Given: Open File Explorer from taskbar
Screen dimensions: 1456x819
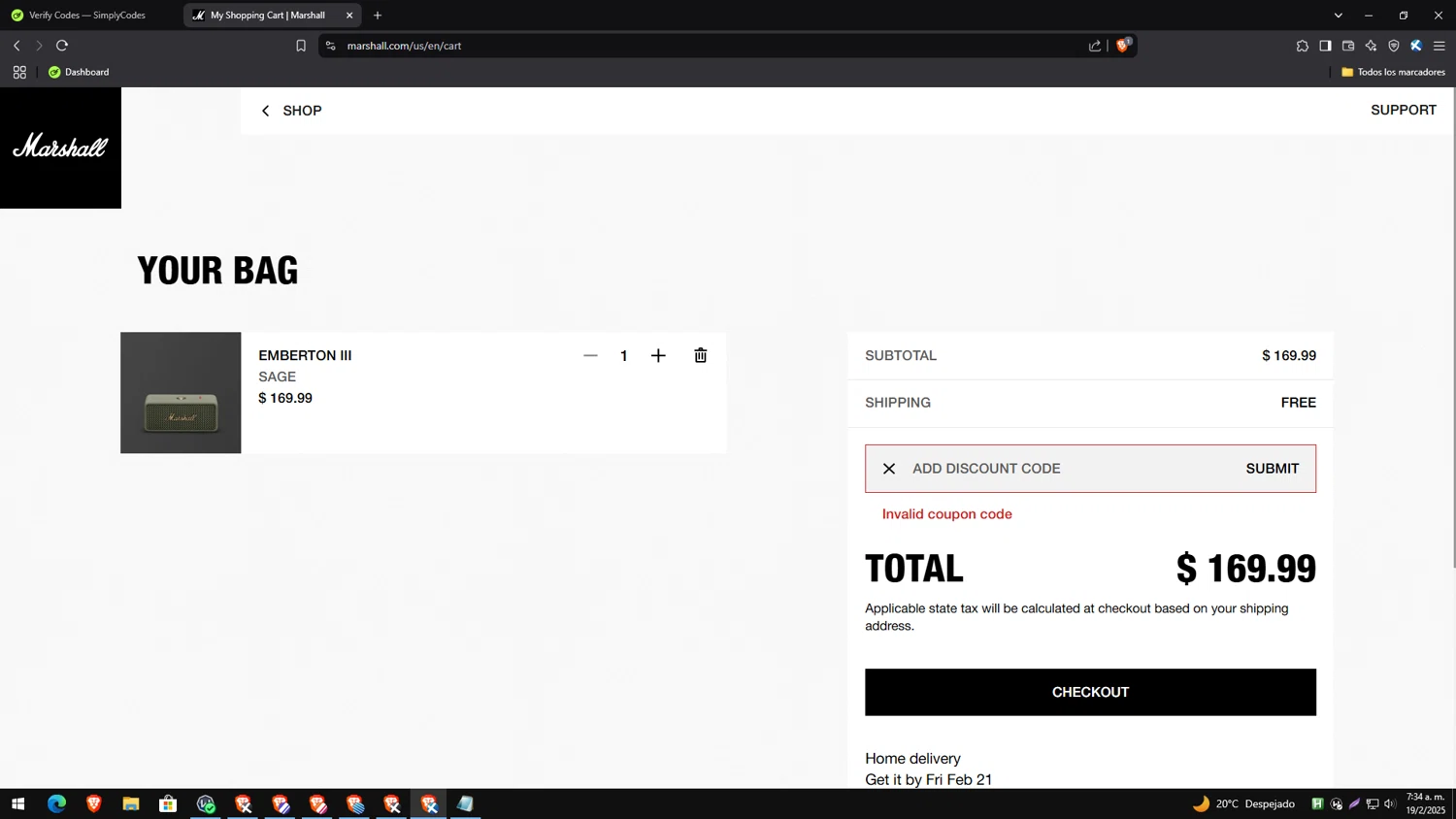Looking at the screenshot, I should (131, 803).
